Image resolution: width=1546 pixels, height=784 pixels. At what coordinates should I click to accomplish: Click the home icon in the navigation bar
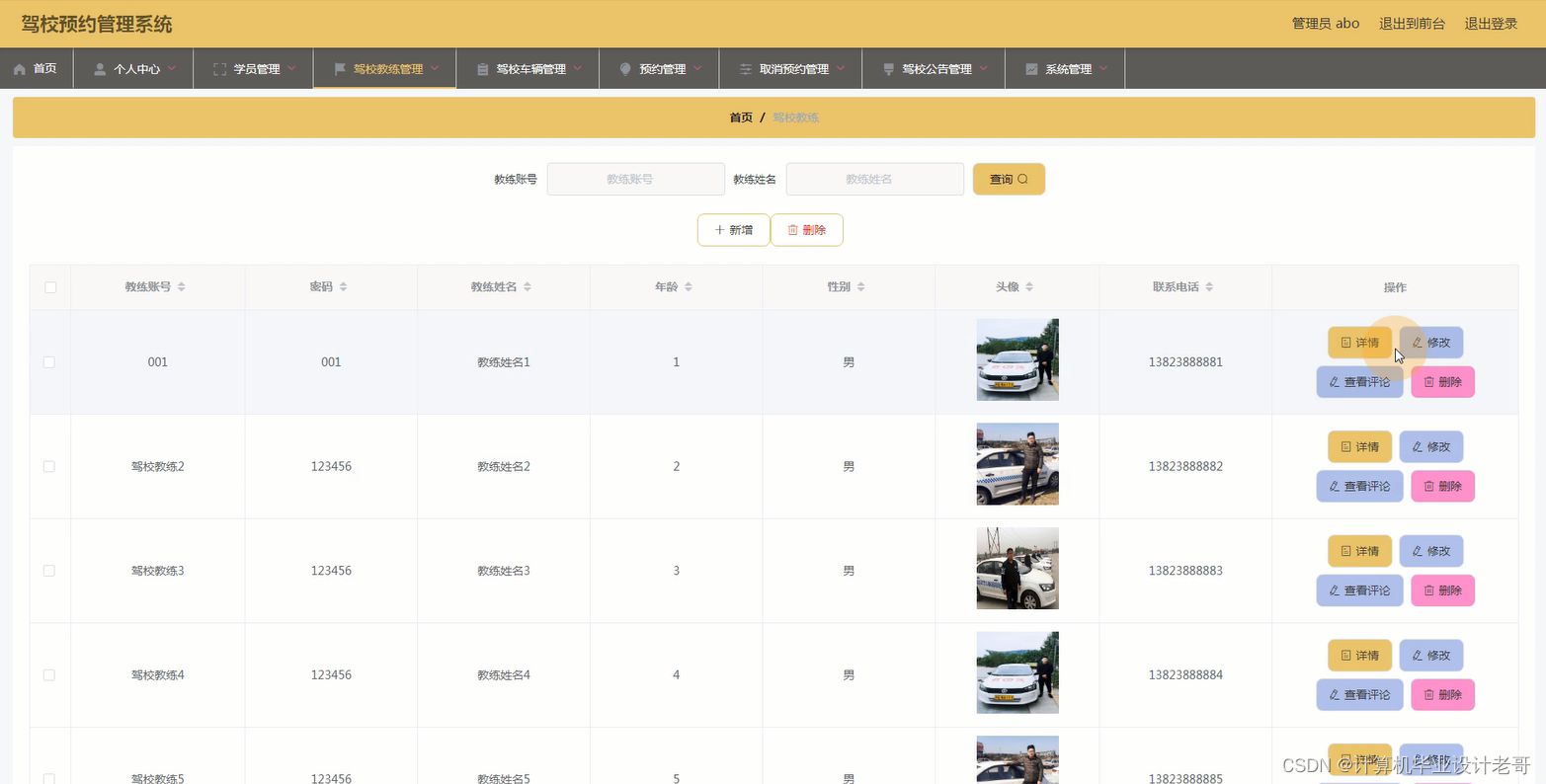coord(20,69)
